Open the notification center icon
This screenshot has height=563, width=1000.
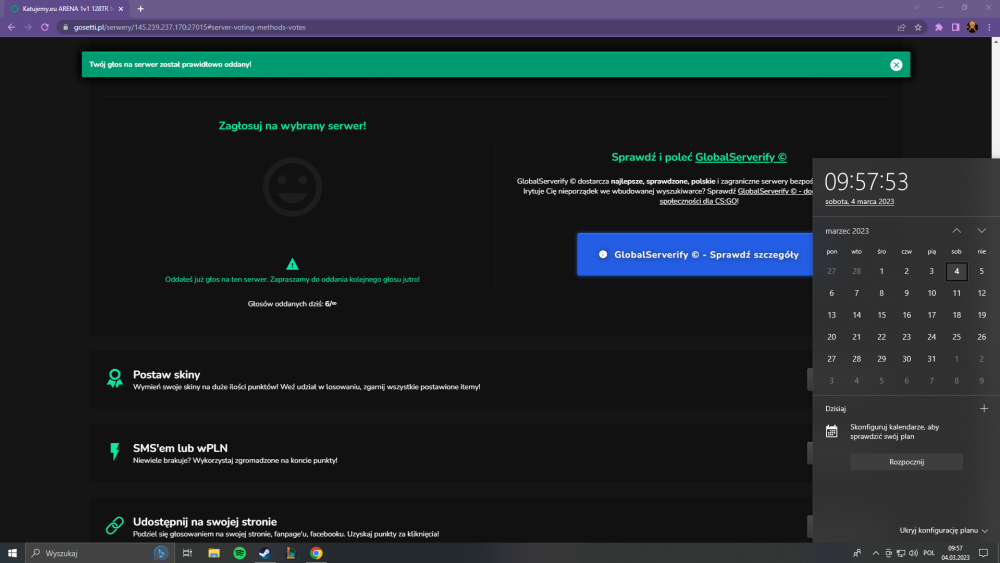coord(983,553)
